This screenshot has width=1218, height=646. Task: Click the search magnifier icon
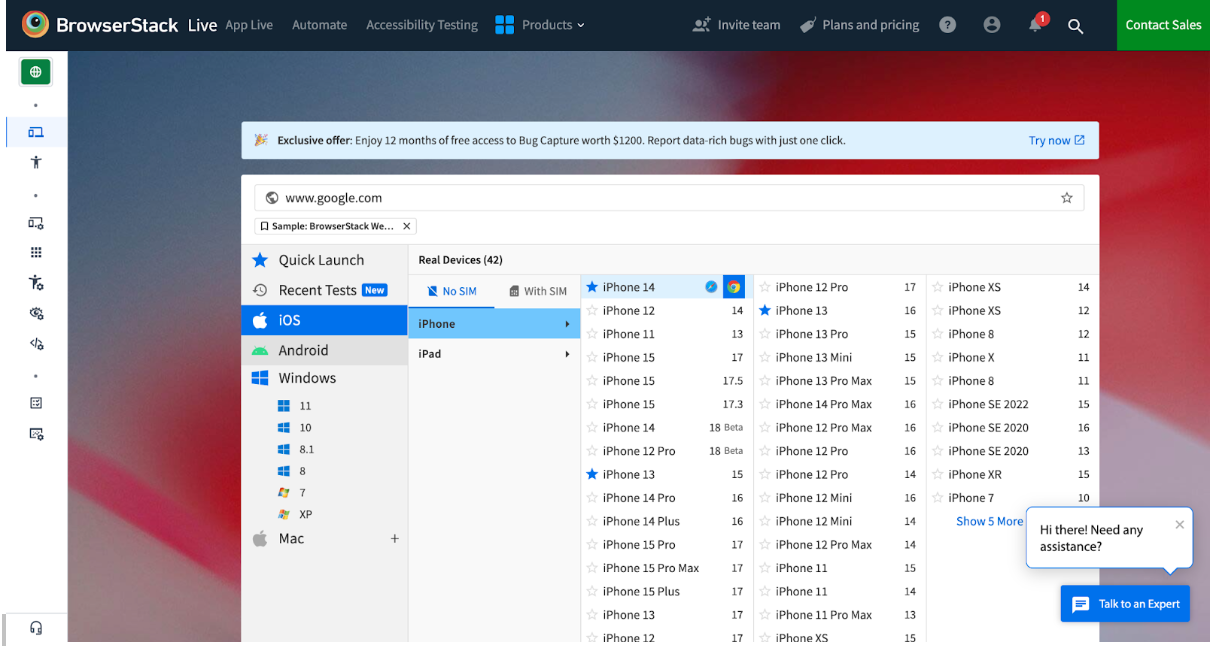tap(1076, 26)
